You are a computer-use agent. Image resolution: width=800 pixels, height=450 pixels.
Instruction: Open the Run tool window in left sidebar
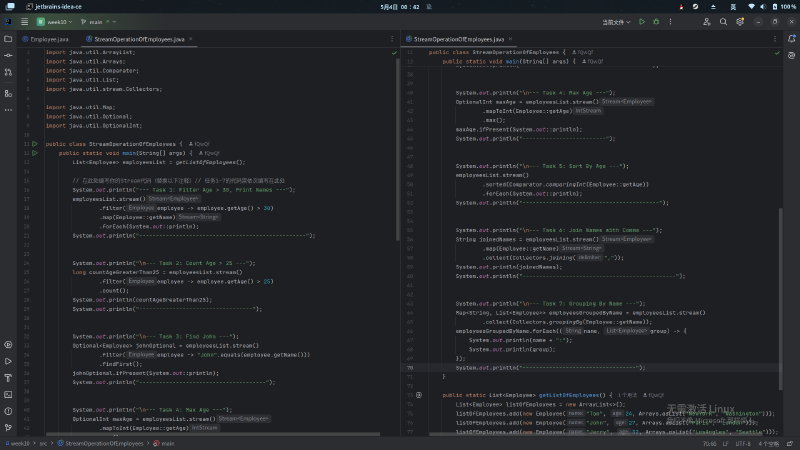click(x=8, y=361)
